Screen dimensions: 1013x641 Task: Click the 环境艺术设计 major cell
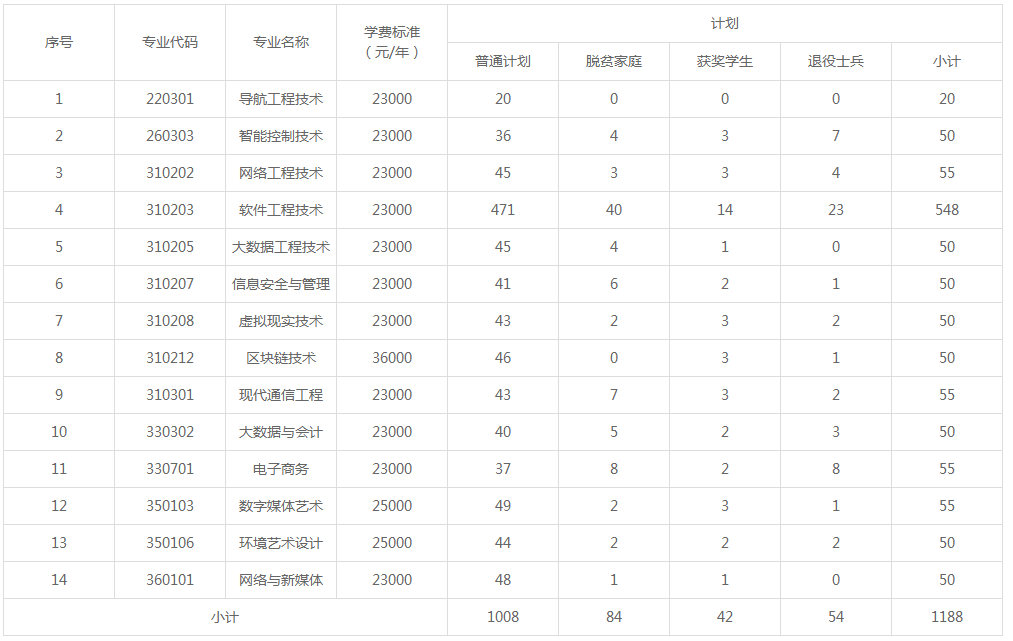(x=281, y=543)
